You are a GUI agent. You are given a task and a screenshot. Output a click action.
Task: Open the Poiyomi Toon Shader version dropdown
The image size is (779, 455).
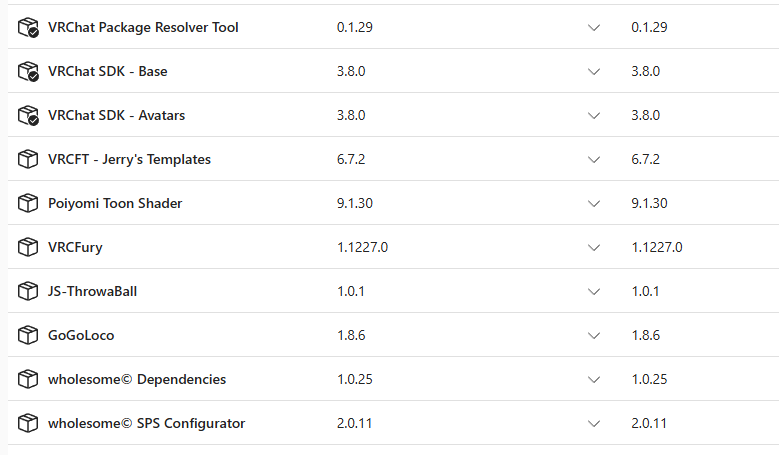(594, 204)
